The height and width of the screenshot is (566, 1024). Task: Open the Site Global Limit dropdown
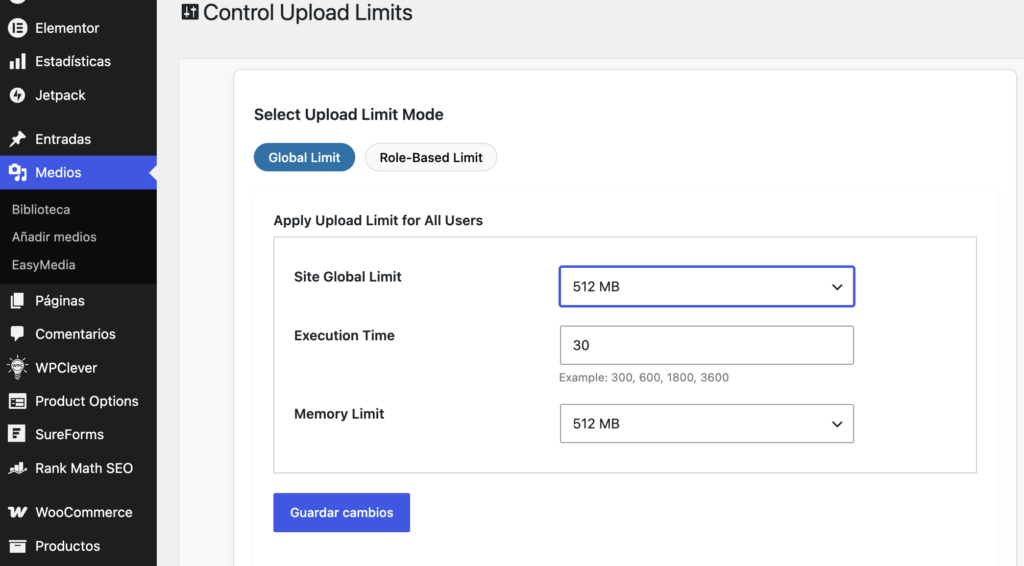pyautogui.click(x=707, y=287)
